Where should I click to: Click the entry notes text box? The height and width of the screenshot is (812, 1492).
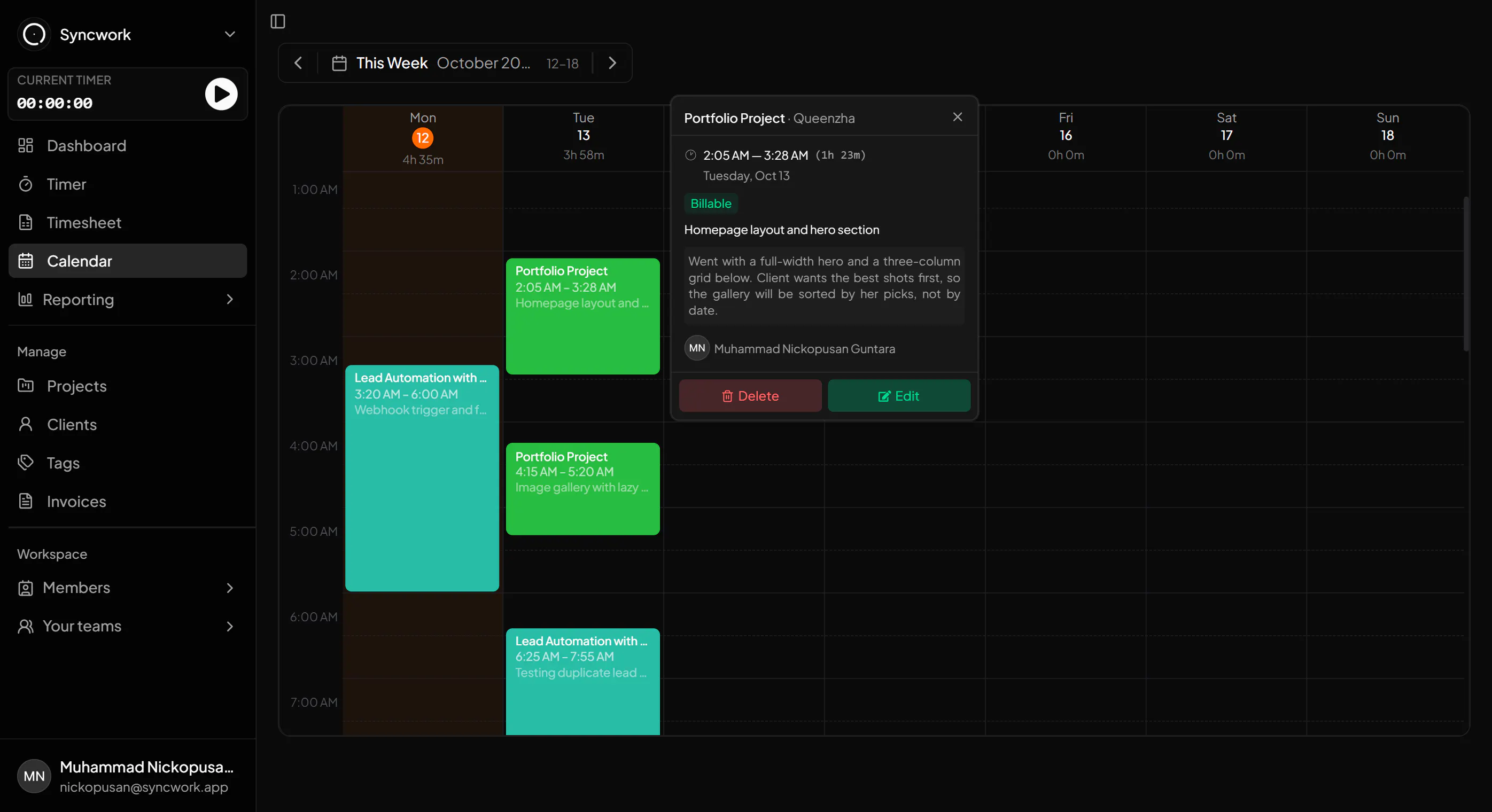pos(824,285)
